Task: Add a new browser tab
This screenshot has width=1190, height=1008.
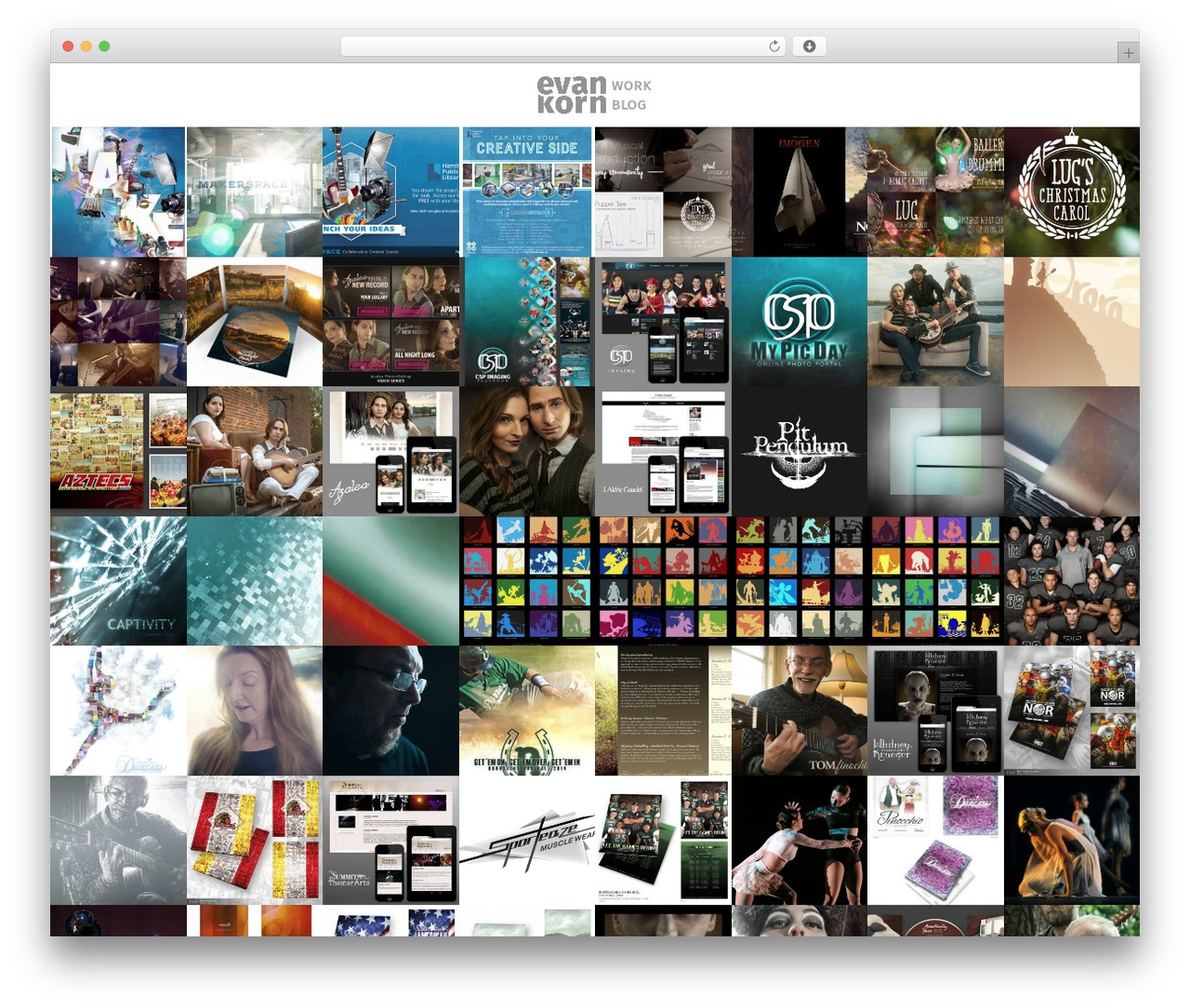Action: 1128,53
